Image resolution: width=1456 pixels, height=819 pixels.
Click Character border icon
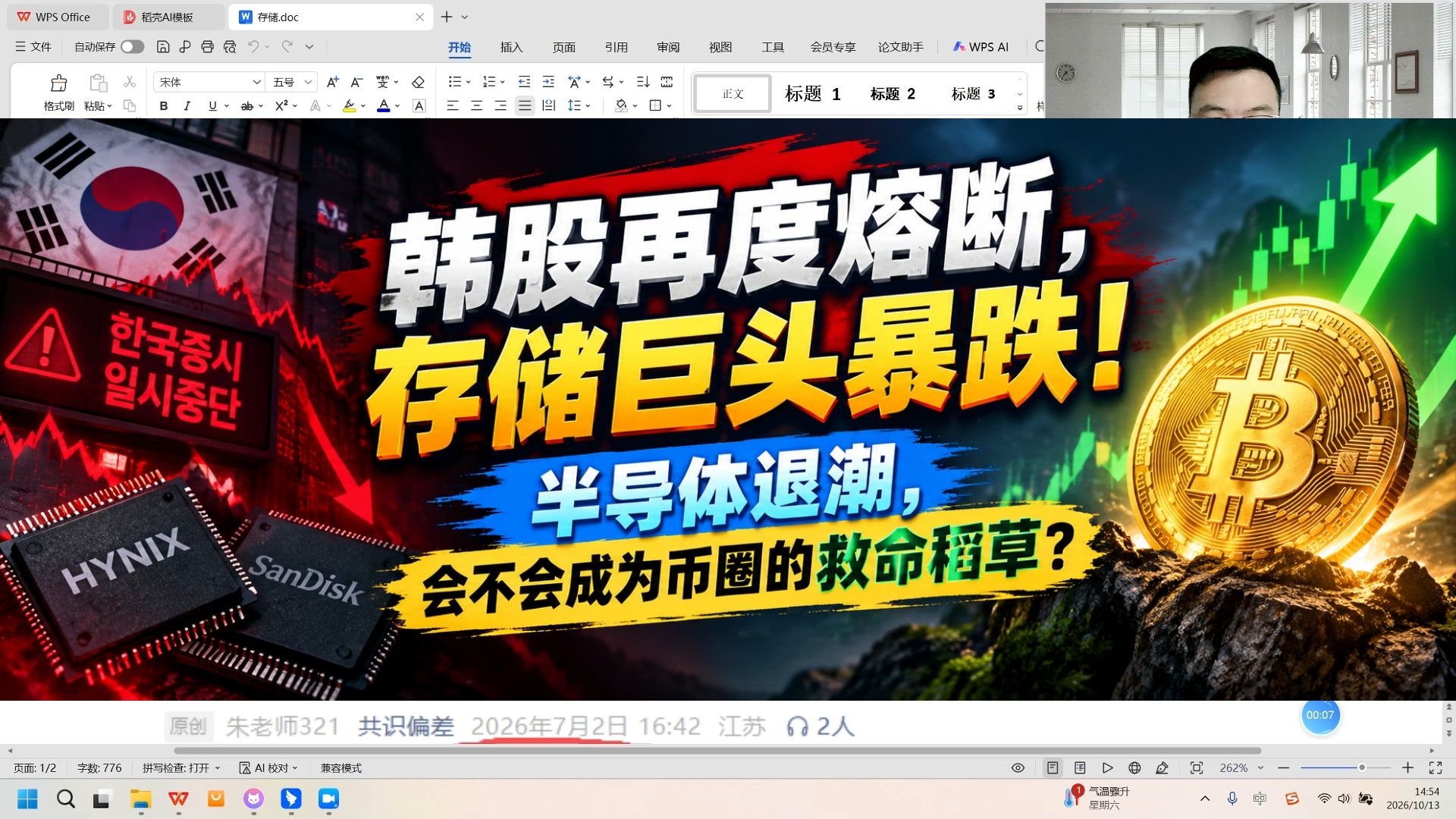419,105
